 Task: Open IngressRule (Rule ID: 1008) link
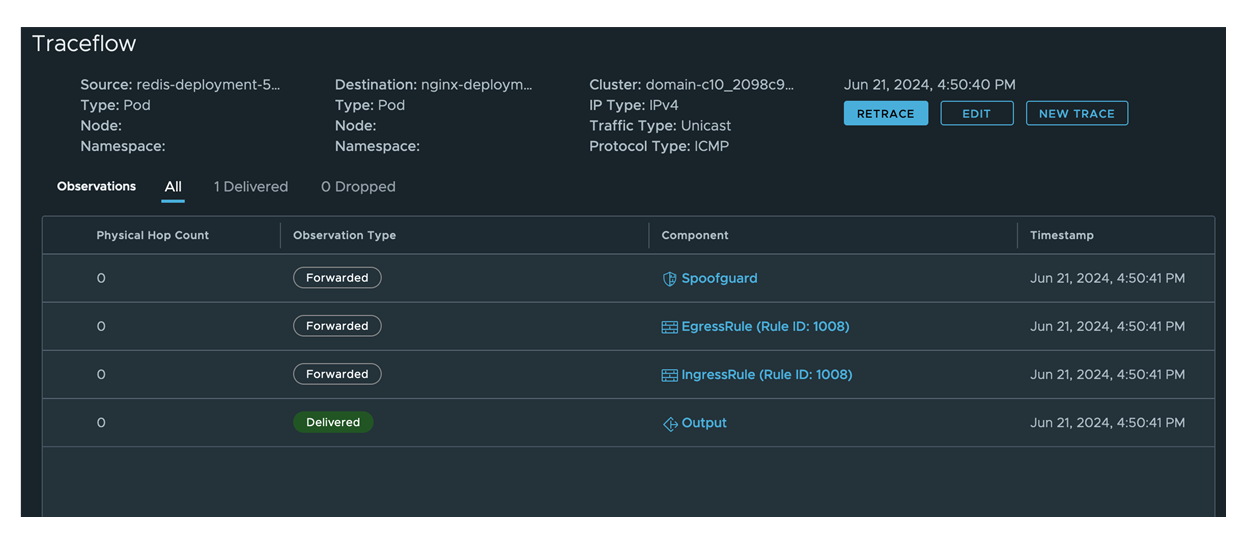[766, 375]
